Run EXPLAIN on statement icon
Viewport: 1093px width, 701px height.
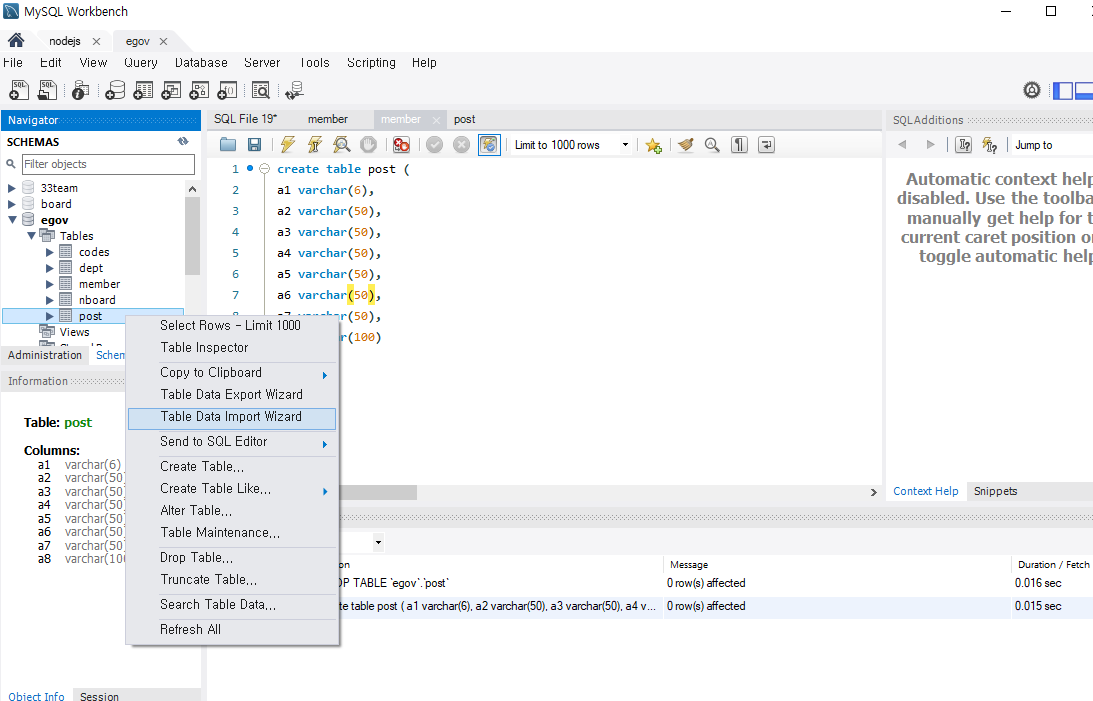point(342,145)
